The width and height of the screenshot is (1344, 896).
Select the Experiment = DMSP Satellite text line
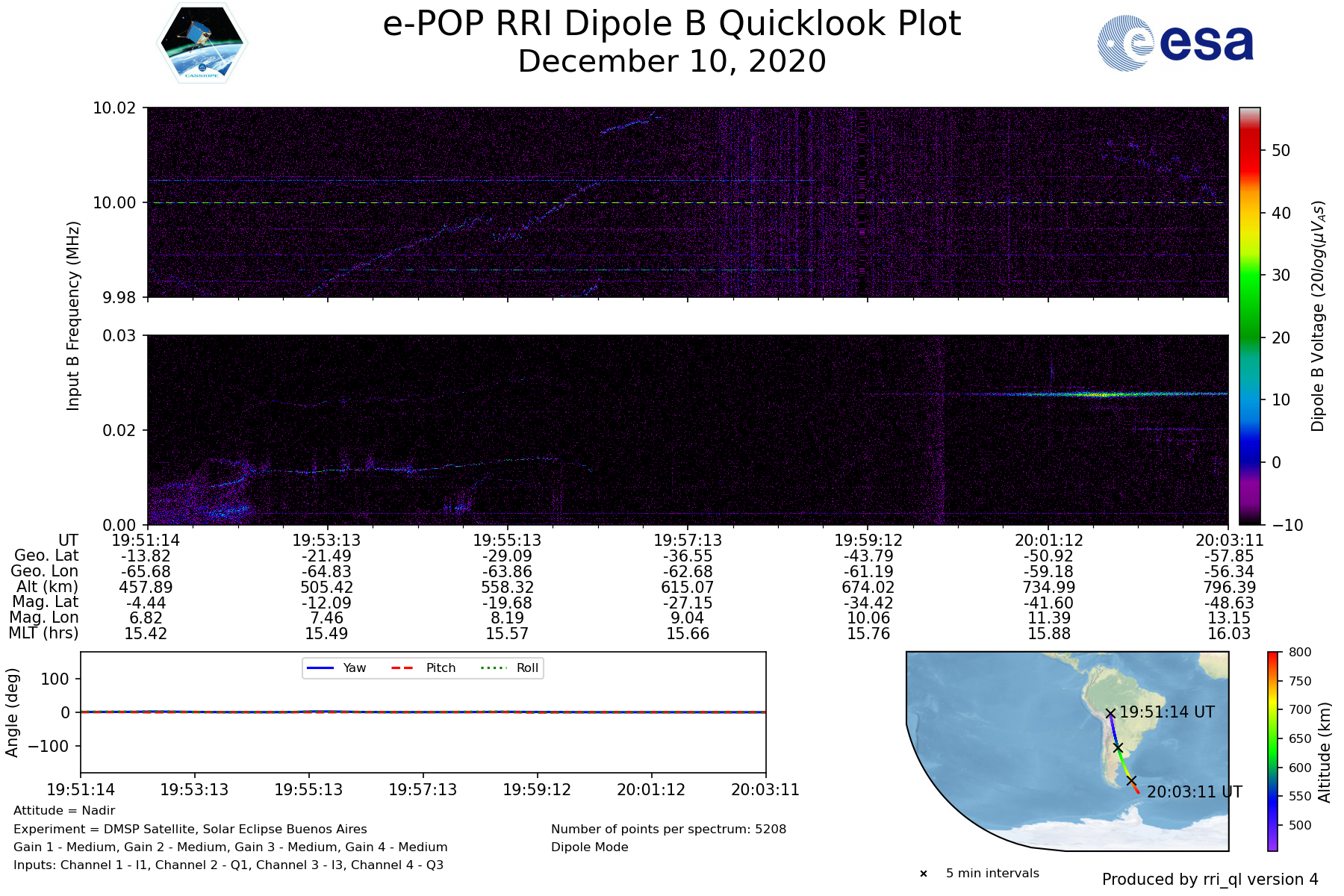[x=190, y=829]
